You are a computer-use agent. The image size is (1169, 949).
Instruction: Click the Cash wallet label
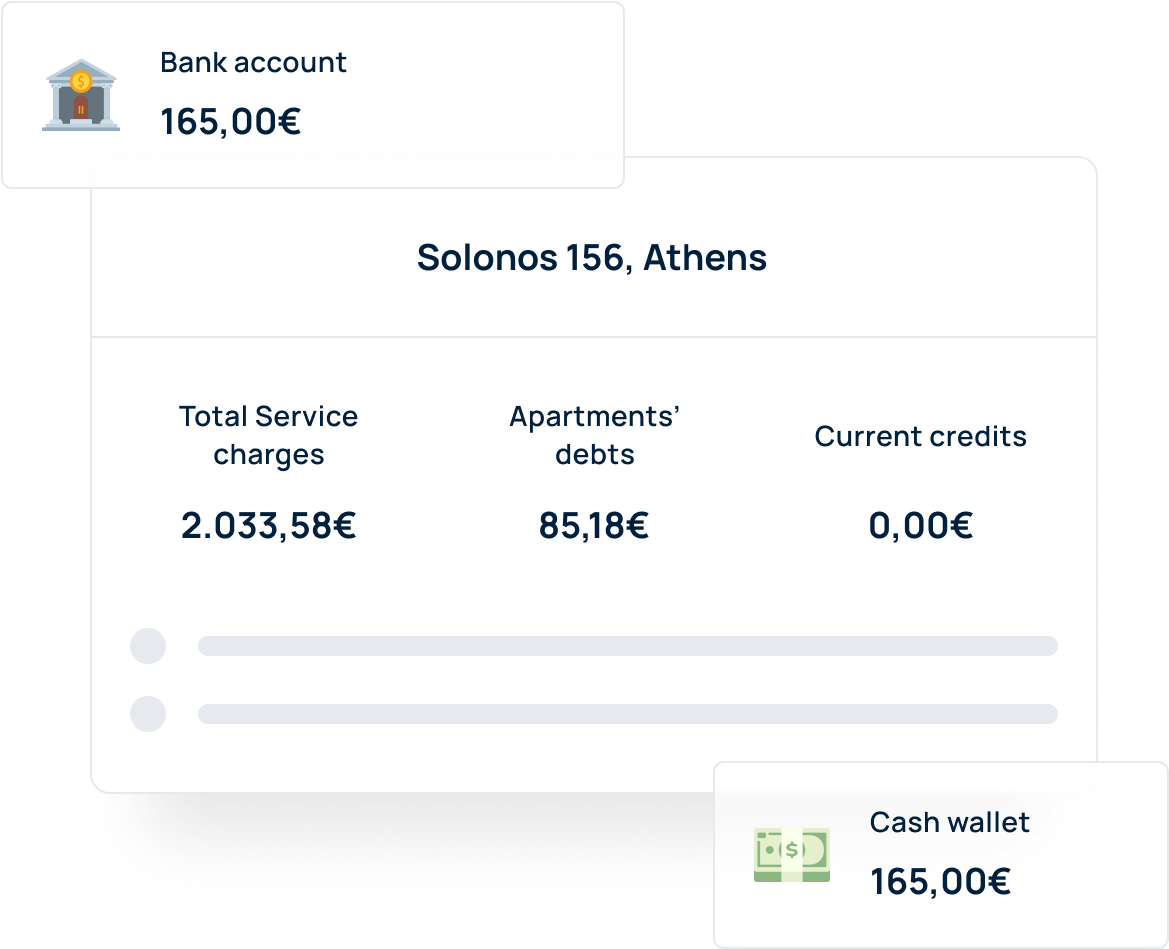[949, 822]
